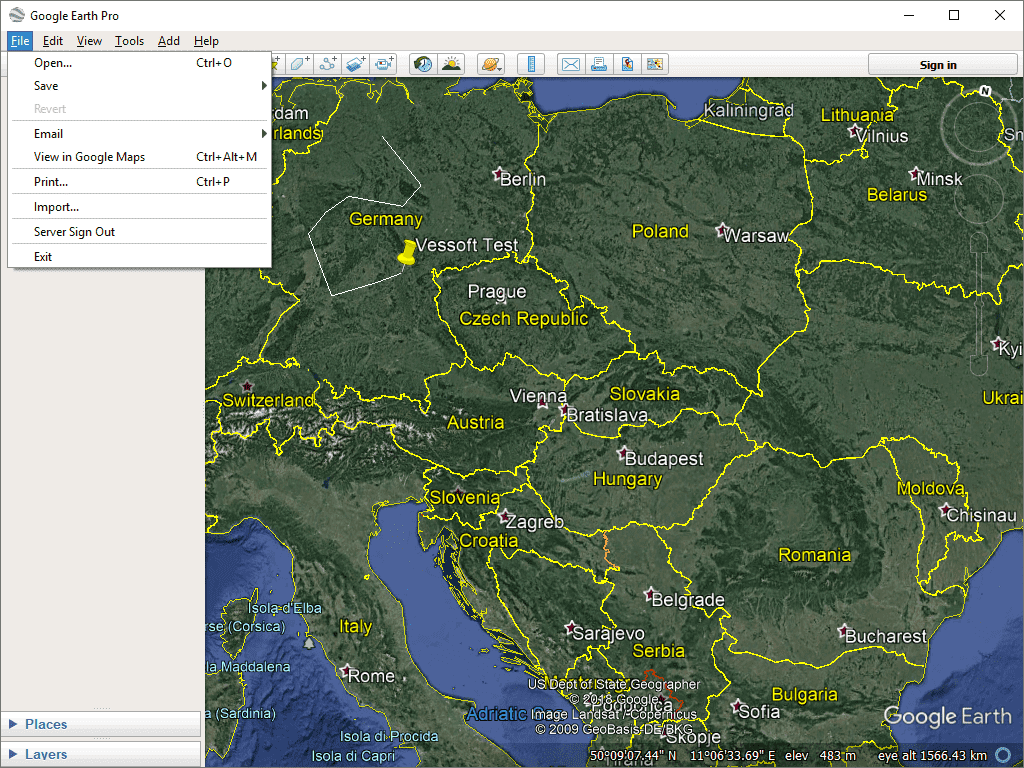1024x768 pixels.
Task: Click the Add Image Overlay icon
Action: click(x=355, y=64)
